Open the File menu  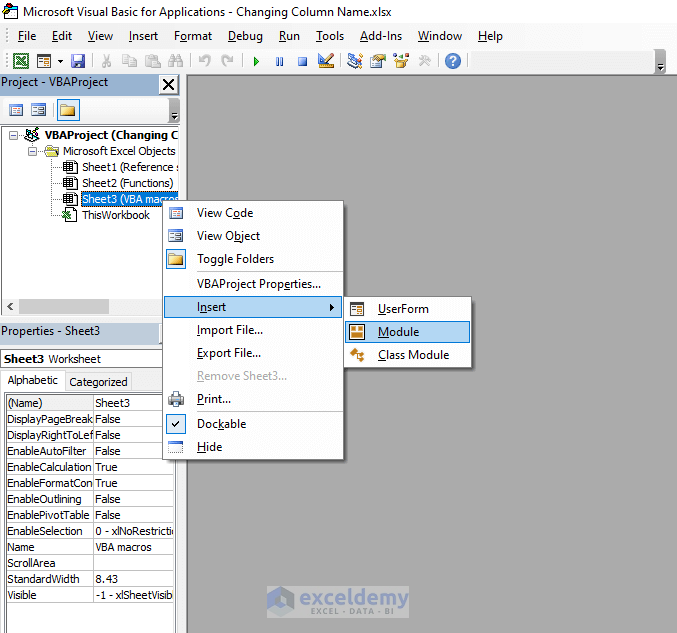click(27, 36)
